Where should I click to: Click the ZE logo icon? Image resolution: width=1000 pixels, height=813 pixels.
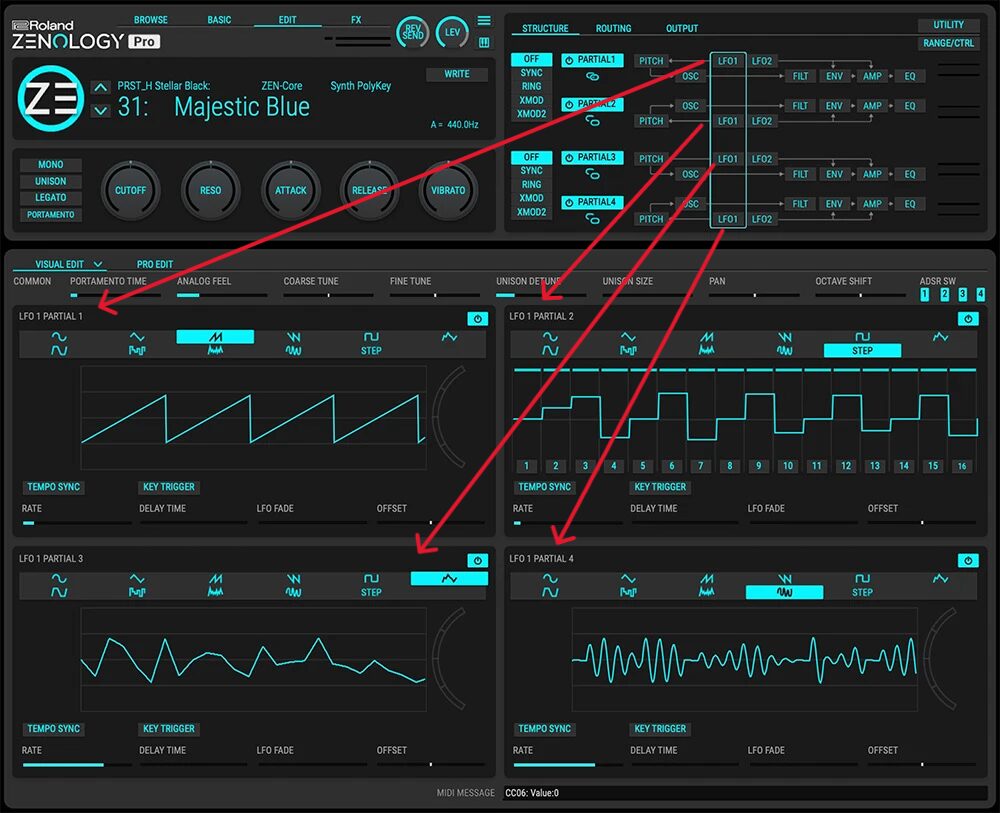tap(50, 98)
